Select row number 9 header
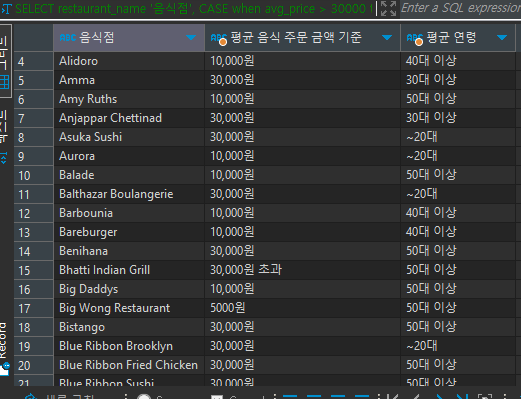The height and width of the screenshot is (399, 521). coord(33,156)
